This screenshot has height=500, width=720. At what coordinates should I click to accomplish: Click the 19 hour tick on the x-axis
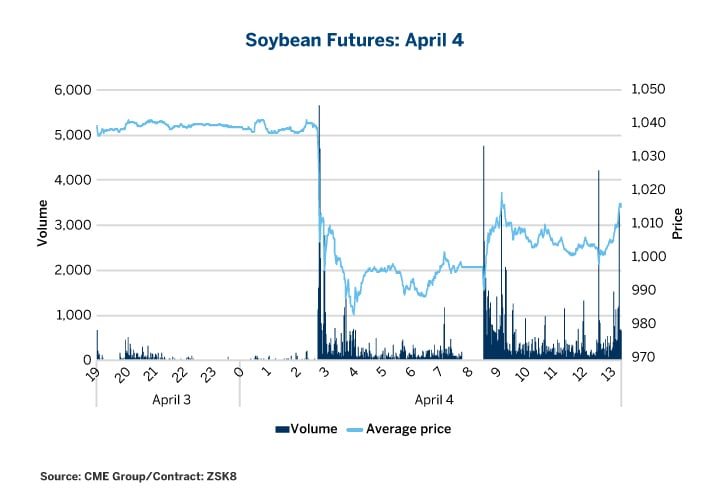pyautogui.click(x=94, y=373)
